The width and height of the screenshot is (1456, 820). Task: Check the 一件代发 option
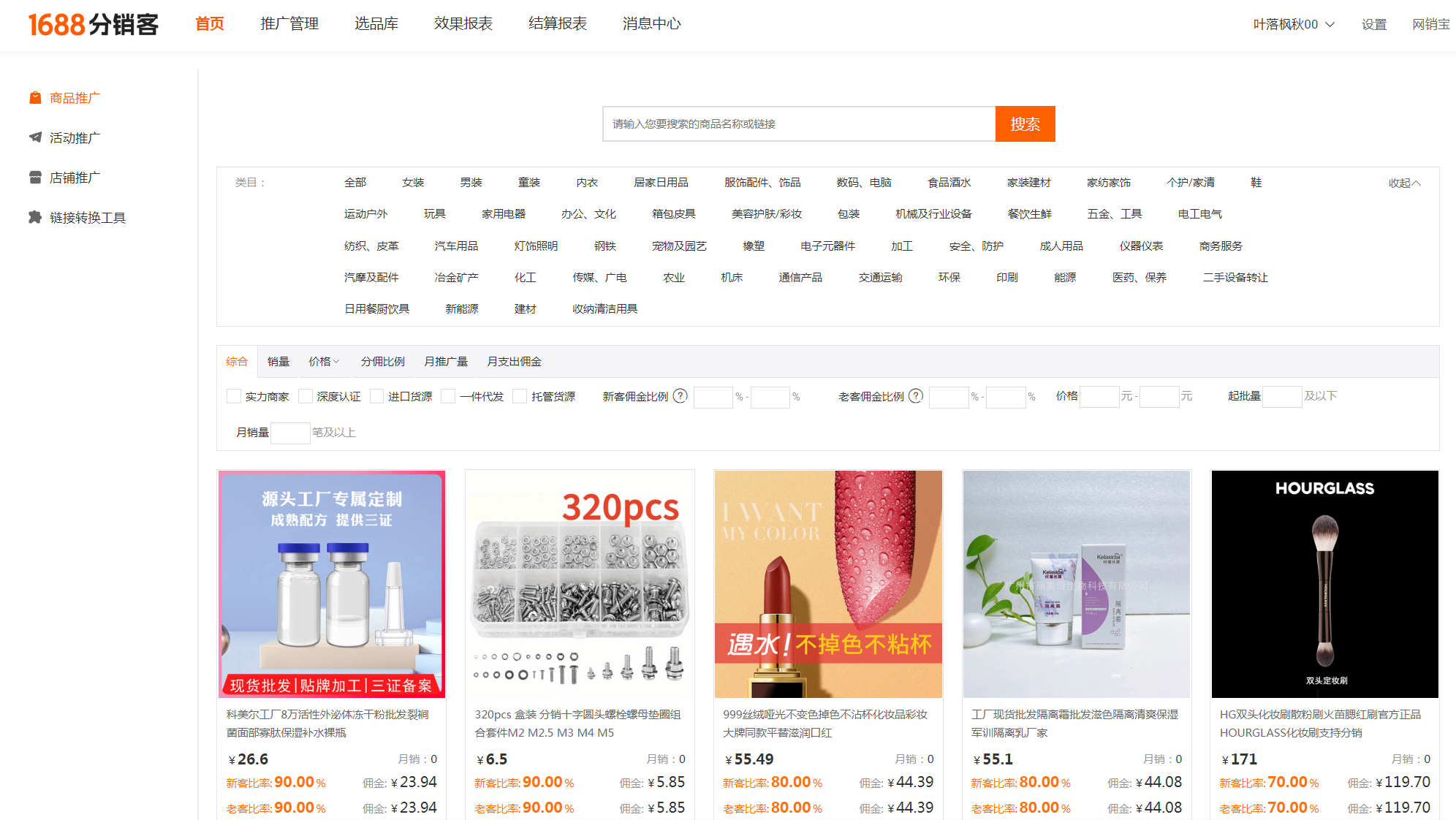coord(447,396)
